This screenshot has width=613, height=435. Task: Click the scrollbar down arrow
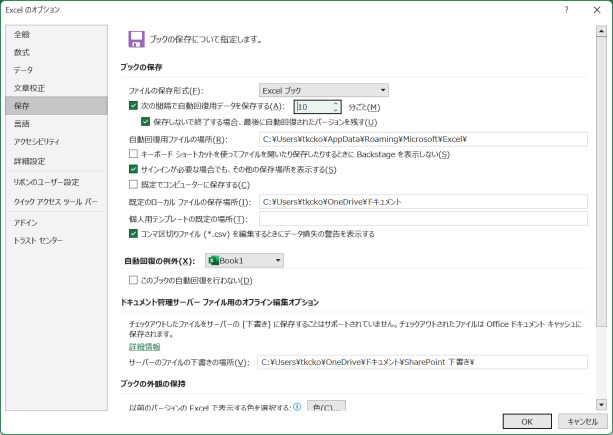(x=601, y=404)
